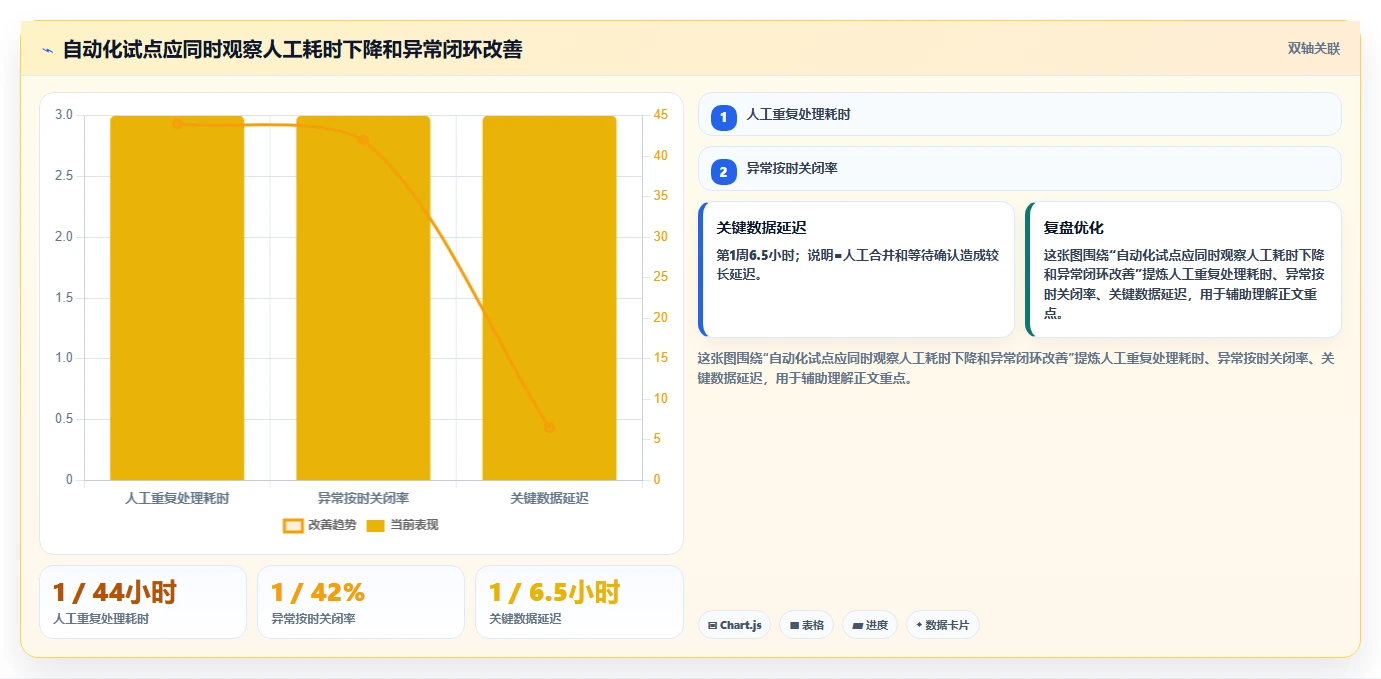
Task: Click the trend line point above 异常按时关闭率
Action: pyautogui.click(x=363, y=140)
